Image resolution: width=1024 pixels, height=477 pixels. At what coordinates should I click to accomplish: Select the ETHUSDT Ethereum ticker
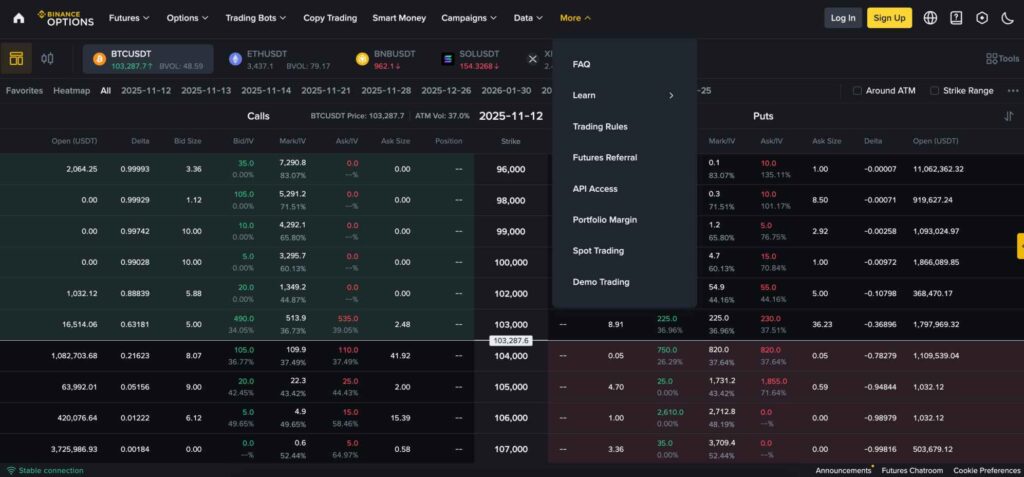(x=280, y=59)
